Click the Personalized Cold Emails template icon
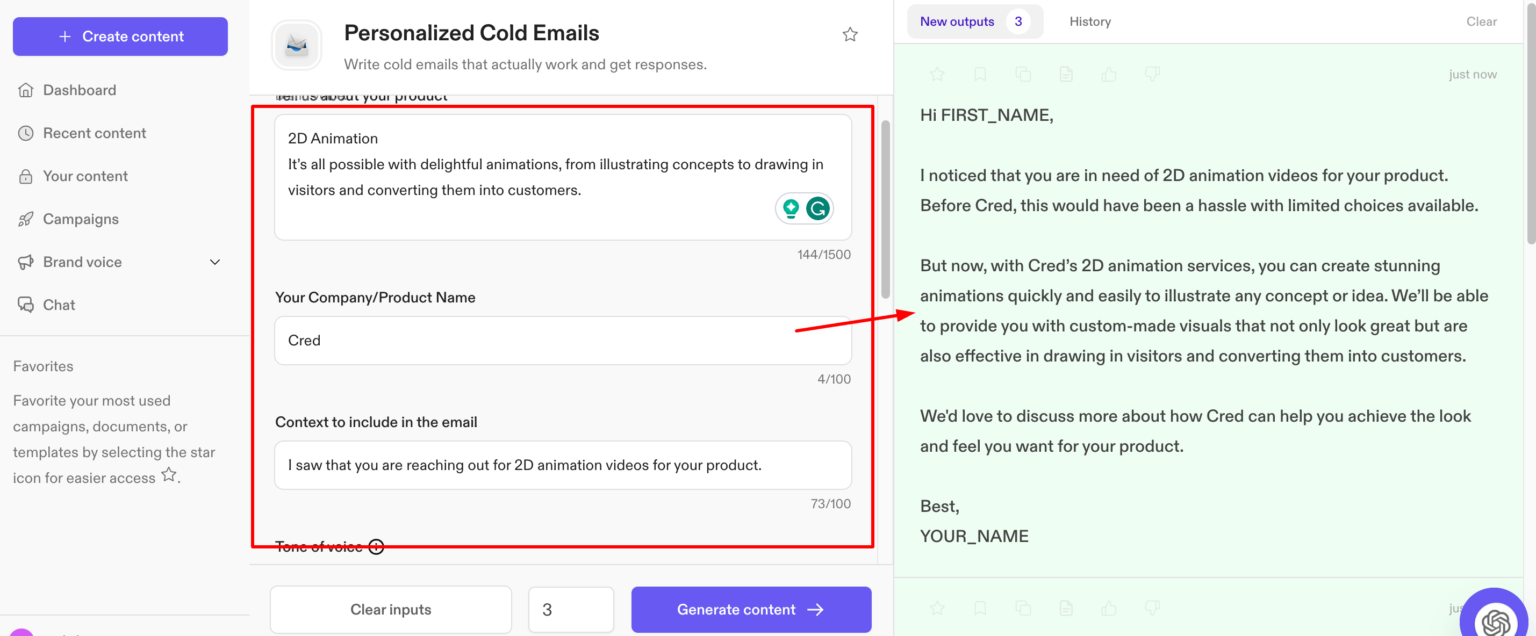Viewport: 1536px width, 636px height. [297, 45]
